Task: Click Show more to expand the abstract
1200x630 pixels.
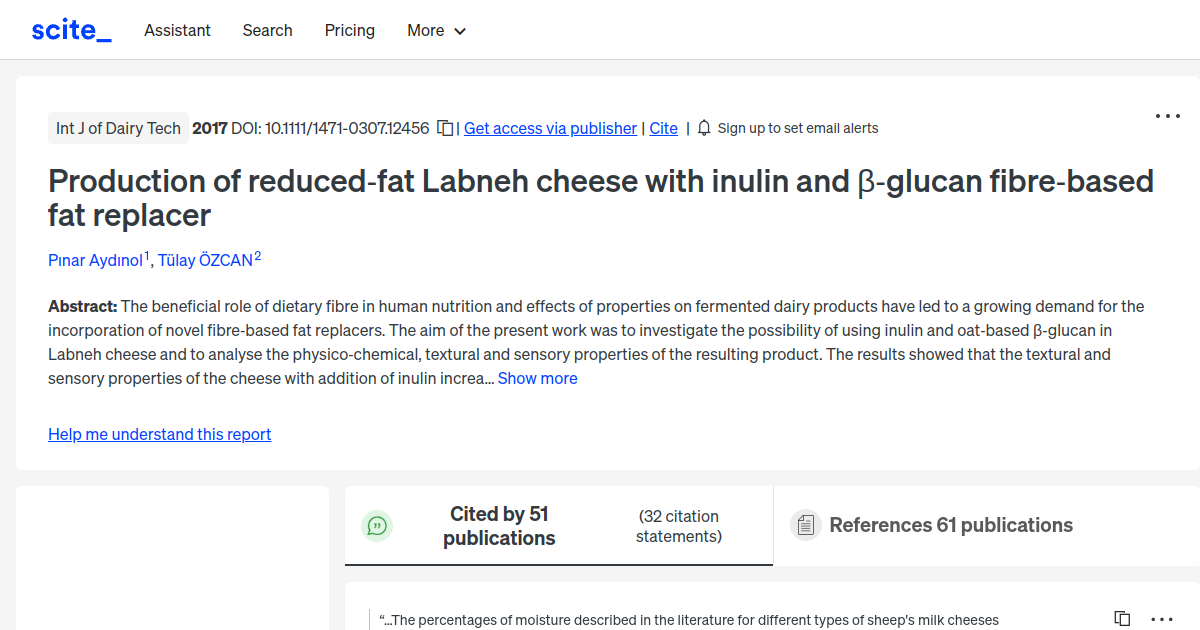Action: (x=537, y=378)
